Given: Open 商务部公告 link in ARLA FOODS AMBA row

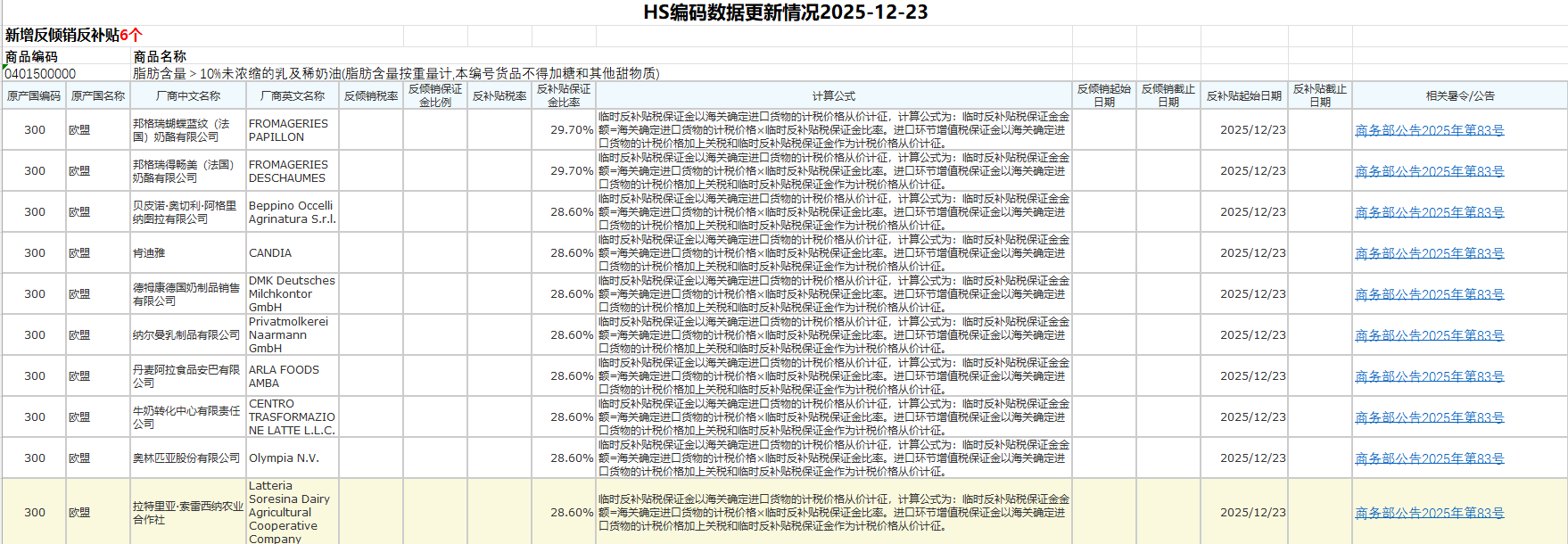Looking at the screenshot, I should click(1429, 376).
